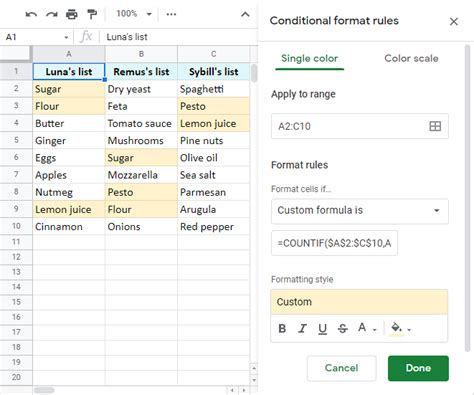
Task: Select the Red pepper cell
Action: [x=214, y=227]
